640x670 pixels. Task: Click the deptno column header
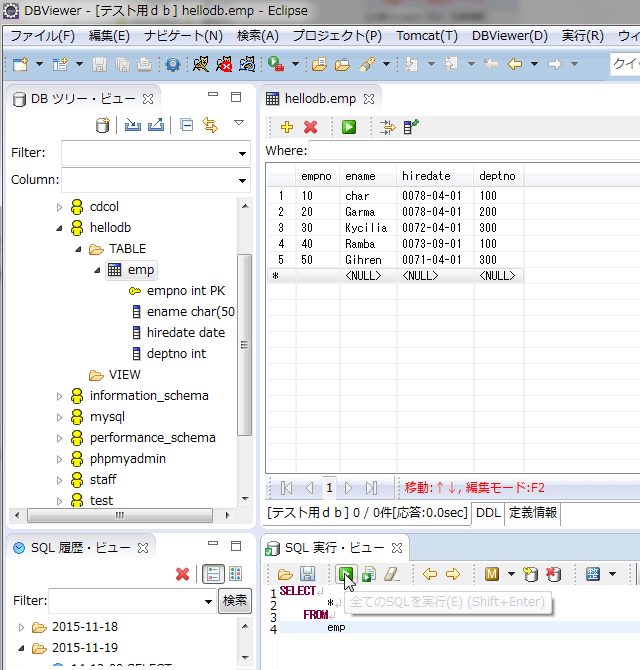[x=497, y=176]
